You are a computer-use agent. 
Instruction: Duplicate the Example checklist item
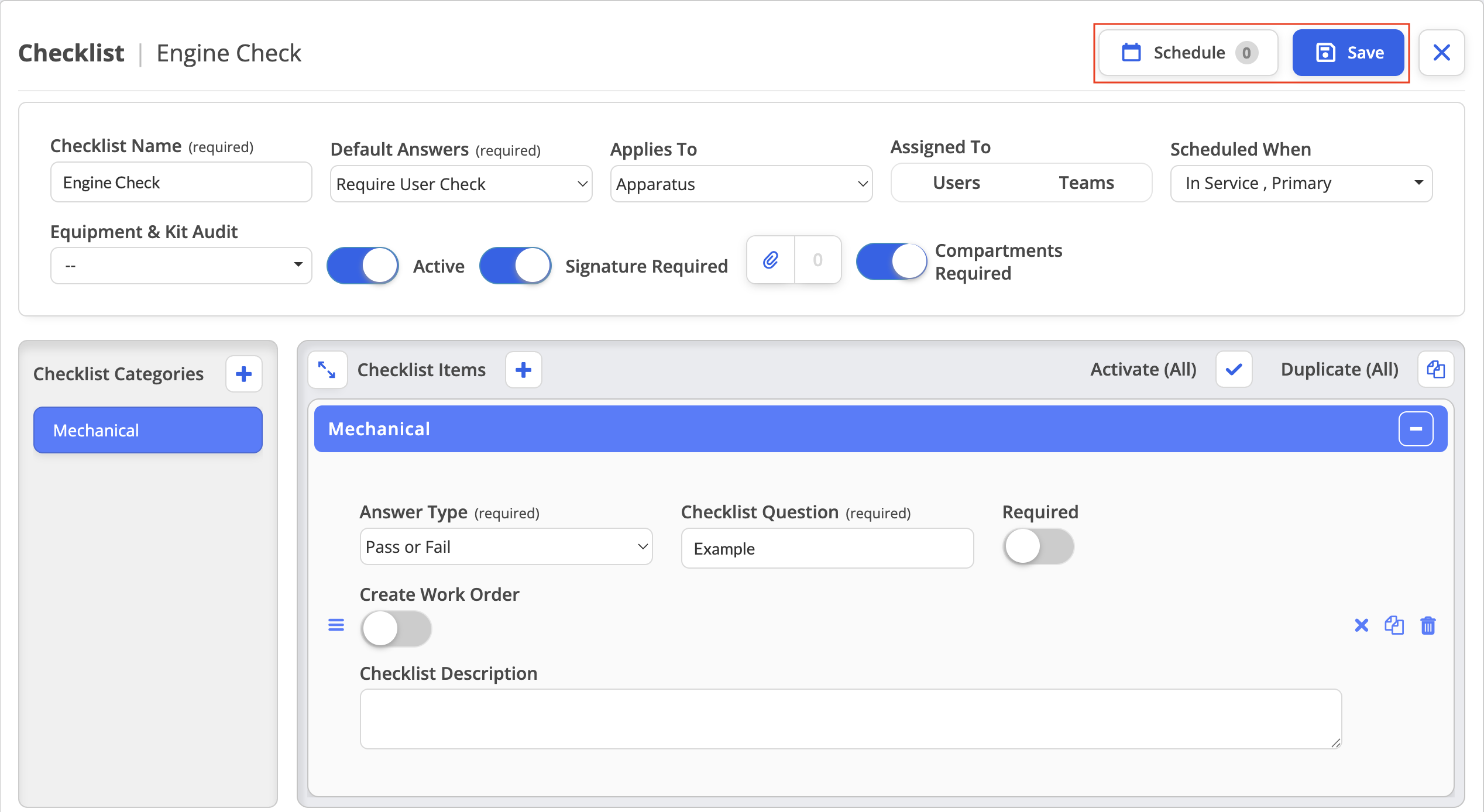point(1394,625)
